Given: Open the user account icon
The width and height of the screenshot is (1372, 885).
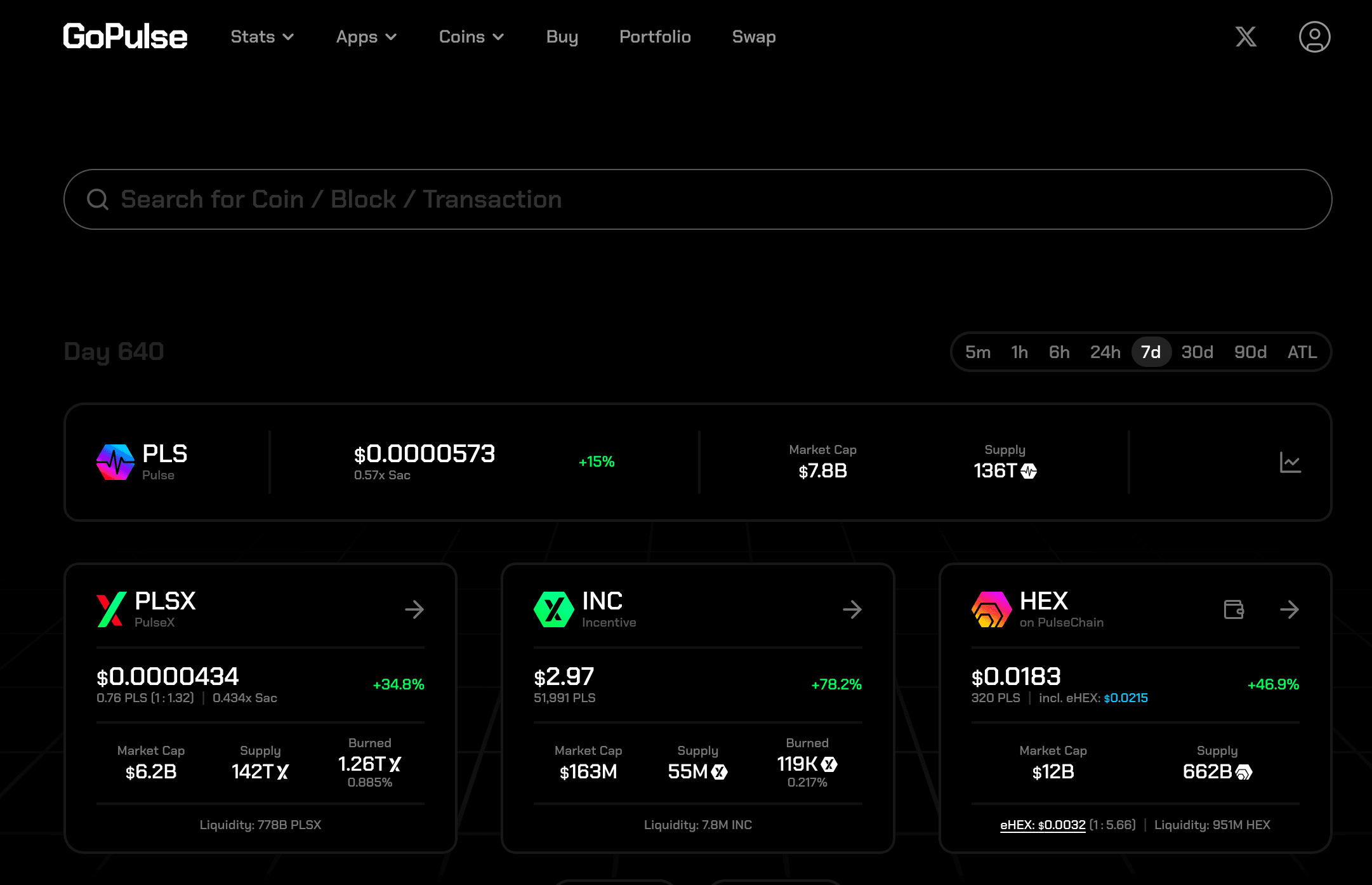Looking at the screenshot, I should point(1314,37).
